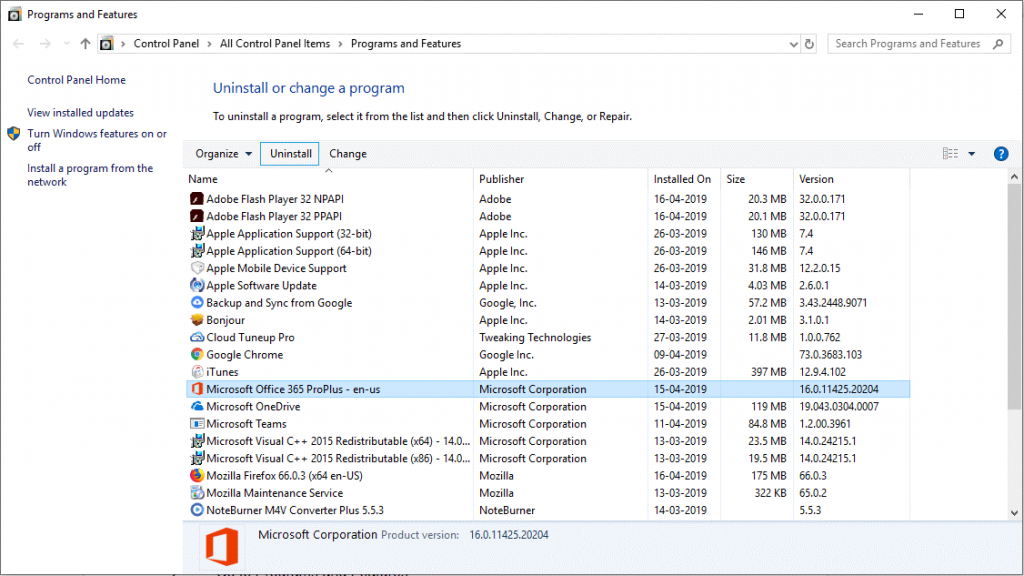Click the Microsoft Teams icon
Viewport: 1024px width, 576px height.
197,424
